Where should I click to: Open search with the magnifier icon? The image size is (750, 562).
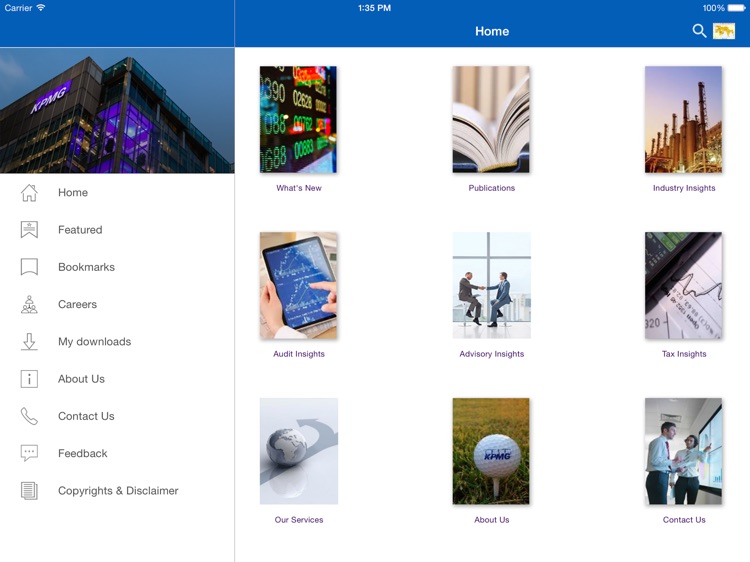(x=699, y=31)
